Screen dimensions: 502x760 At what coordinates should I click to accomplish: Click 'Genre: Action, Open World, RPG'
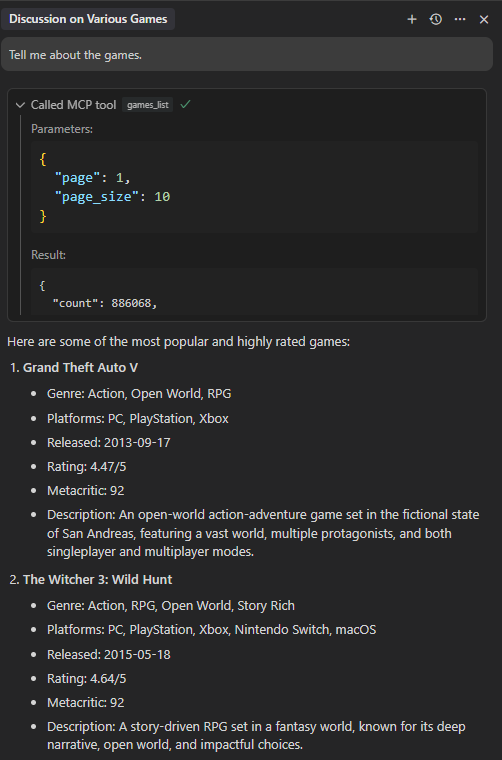click(x=139, y=394)
